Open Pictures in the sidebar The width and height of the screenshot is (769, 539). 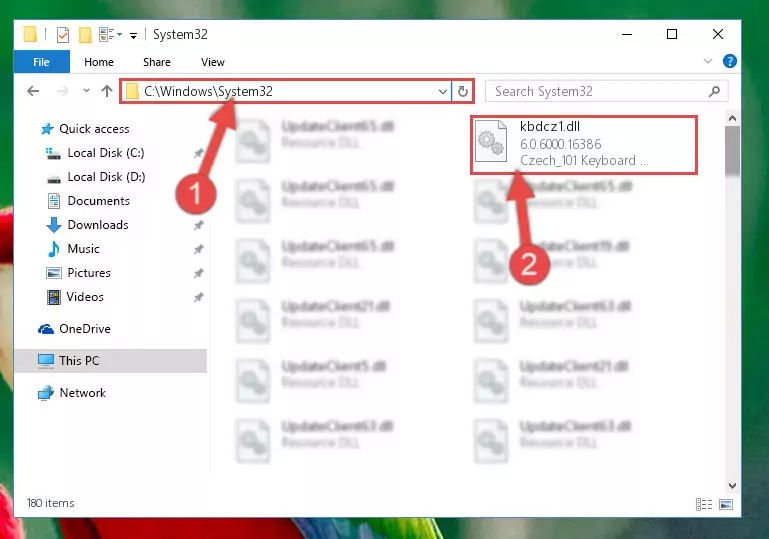click(x=89, y=273)
